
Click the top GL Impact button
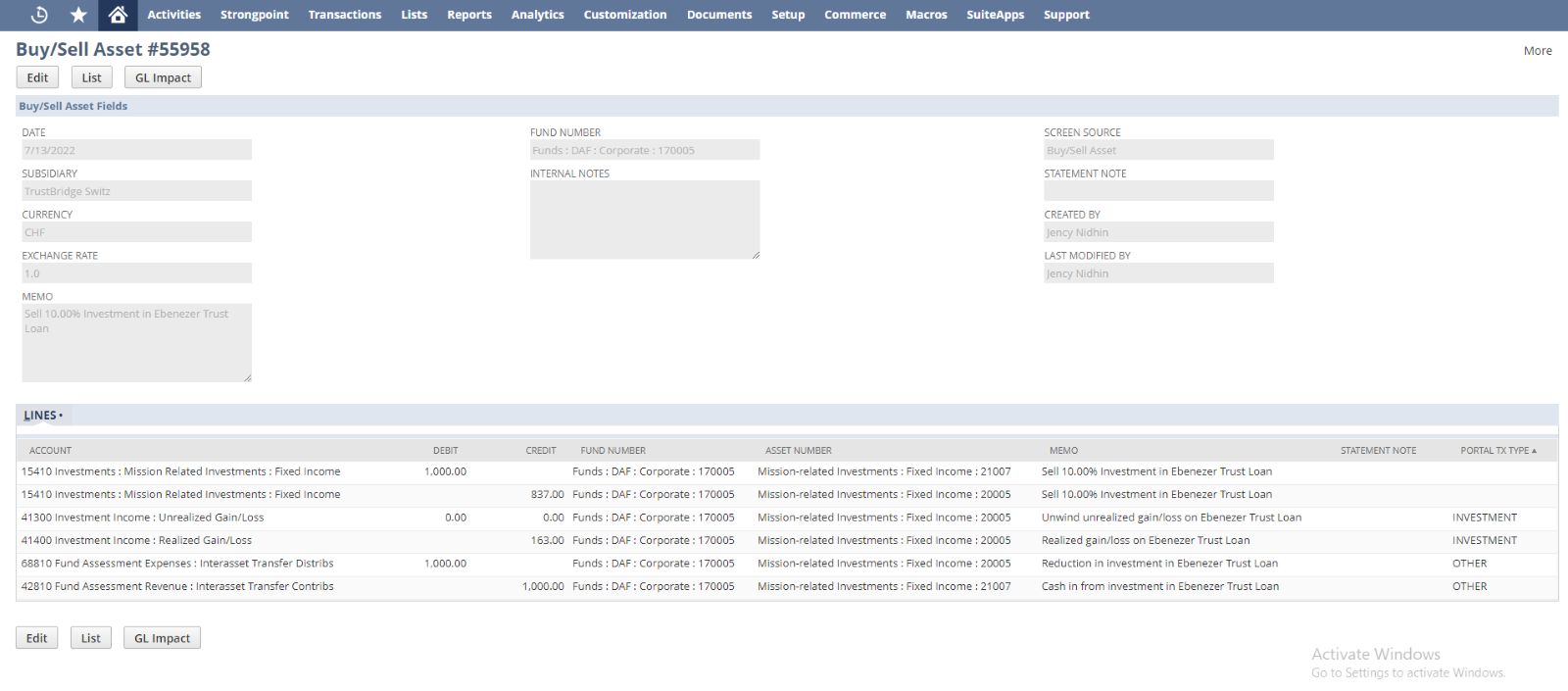point(163,77)
